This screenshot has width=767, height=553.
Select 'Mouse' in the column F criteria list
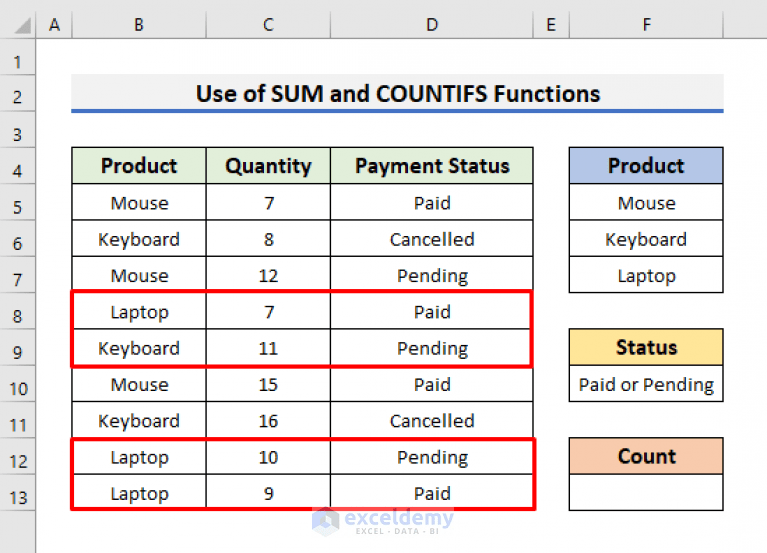point(646,202)
